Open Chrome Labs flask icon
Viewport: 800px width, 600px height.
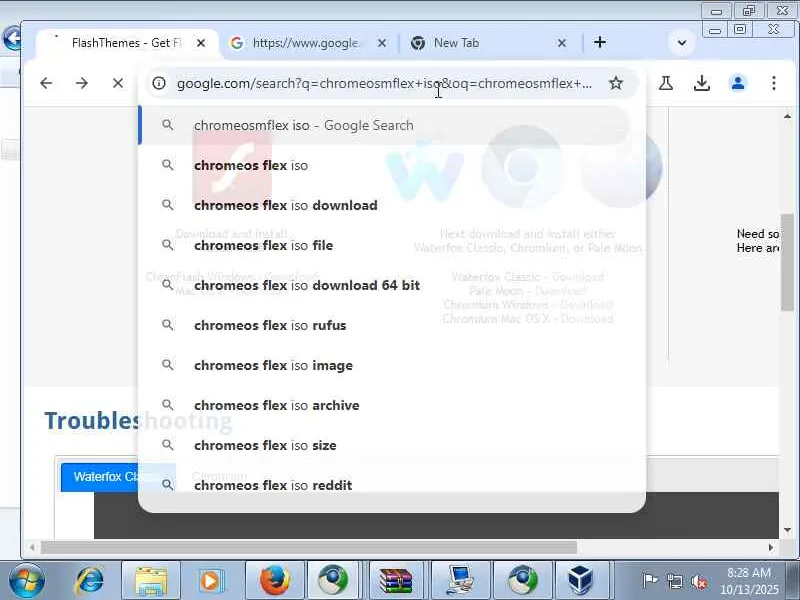pos(666,83)
